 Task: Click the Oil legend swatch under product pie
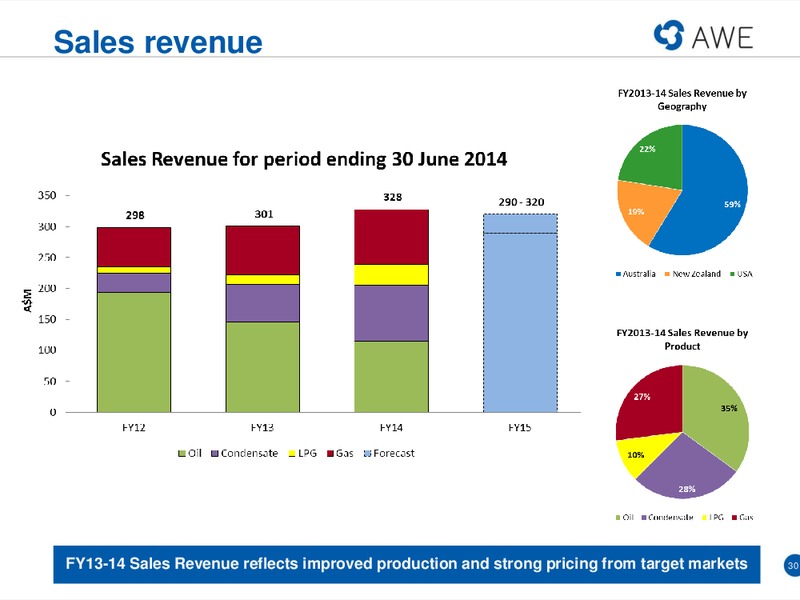pos(618,518)
